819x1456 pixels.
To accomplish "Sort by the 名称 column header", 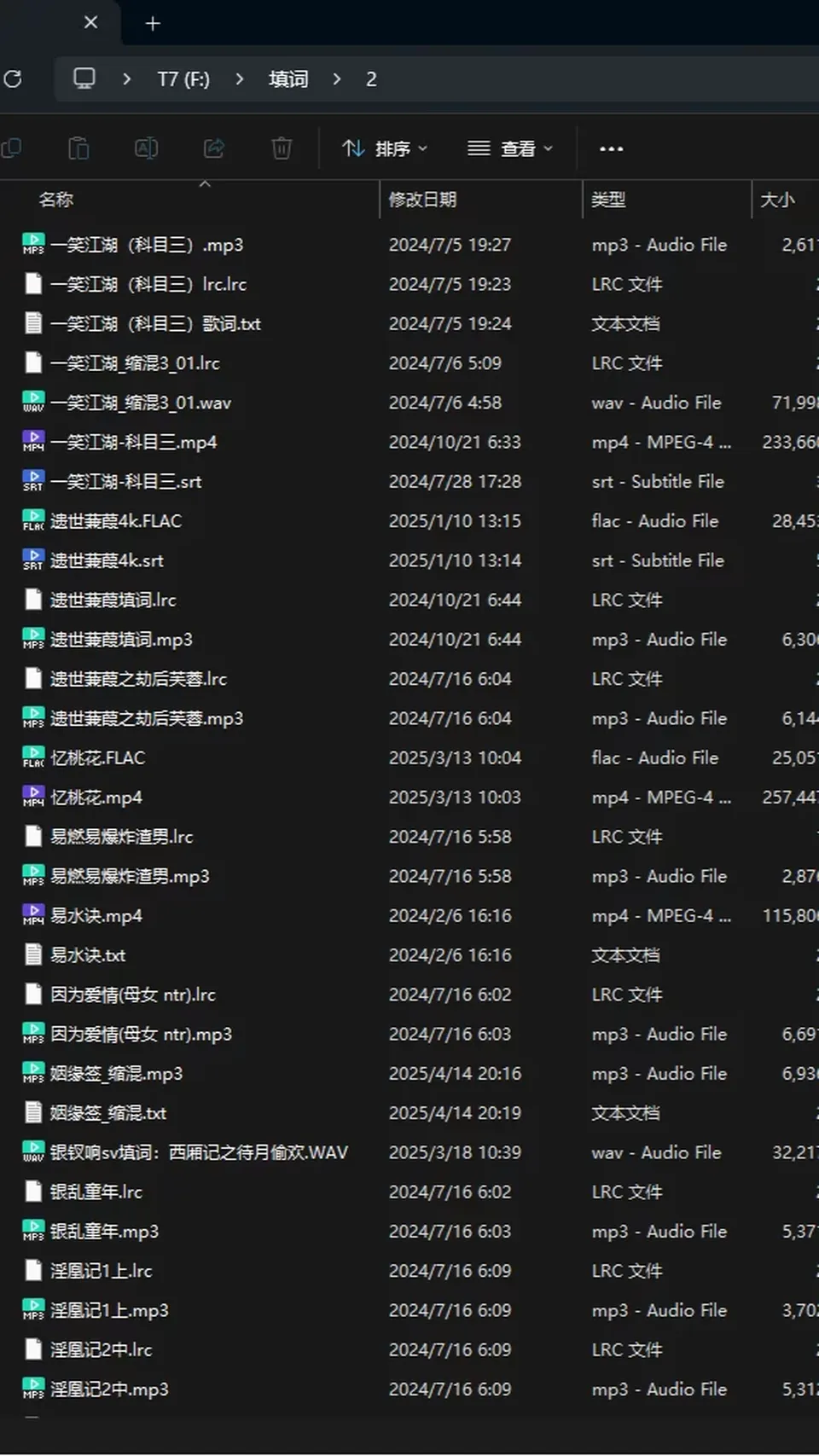I will pyautogui.click(x=56, y=200).
